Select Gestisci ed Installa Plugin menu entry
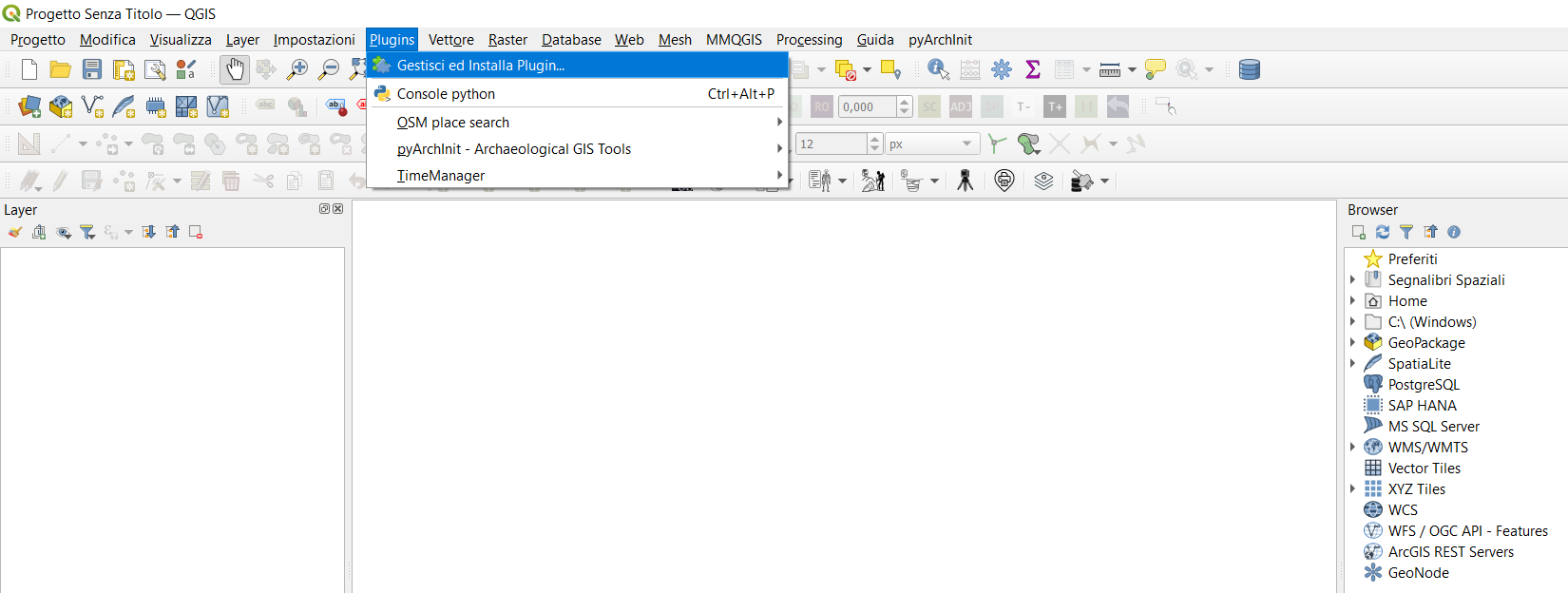The height and width of the screenshot is (593, 1568). click(x=578, y=65)
